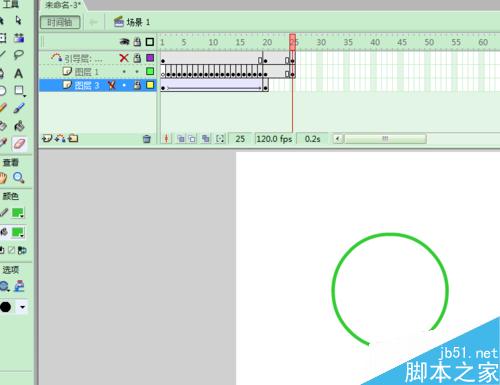The image size is (500, 385).
Task: Select the Lasso tool
Action: coord(19,55)
